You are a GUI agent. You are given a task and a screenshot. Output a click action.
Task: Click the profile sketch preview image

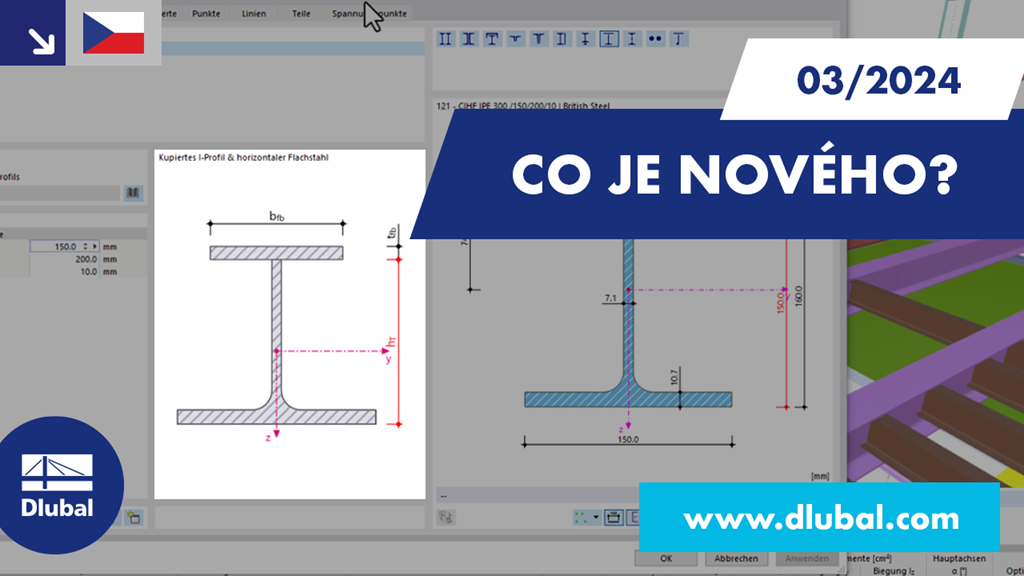click(289, 325)
